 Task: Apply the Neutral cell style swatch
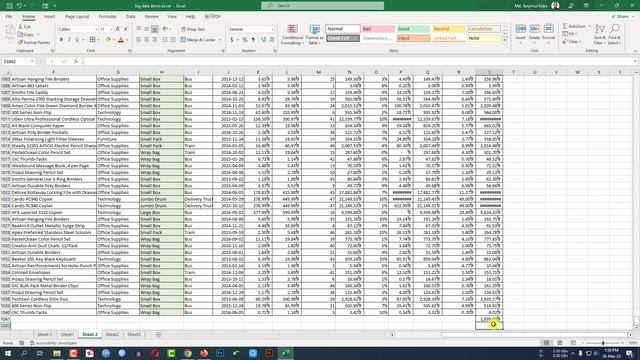(x=449, y=29)
